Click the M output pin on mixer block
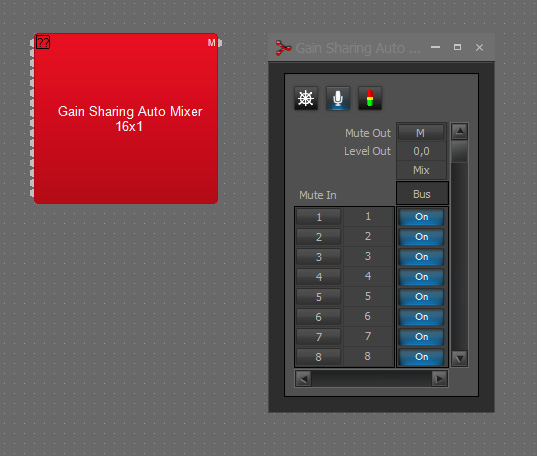 220,43
